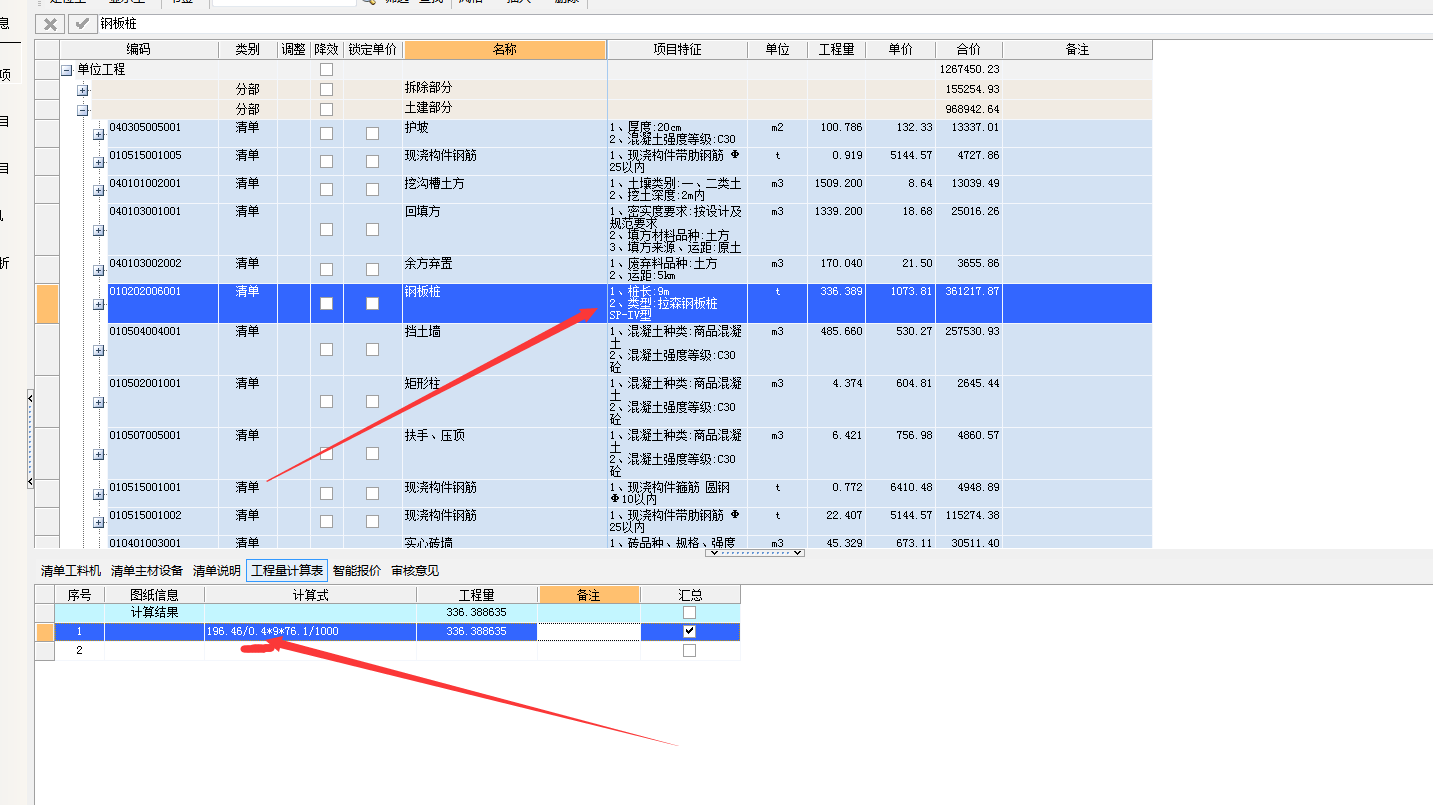Image resolution: width=1433 pixels, height=805 pixels.
Task: Click the 计算式 header in lower table
Action: point(310,595)
